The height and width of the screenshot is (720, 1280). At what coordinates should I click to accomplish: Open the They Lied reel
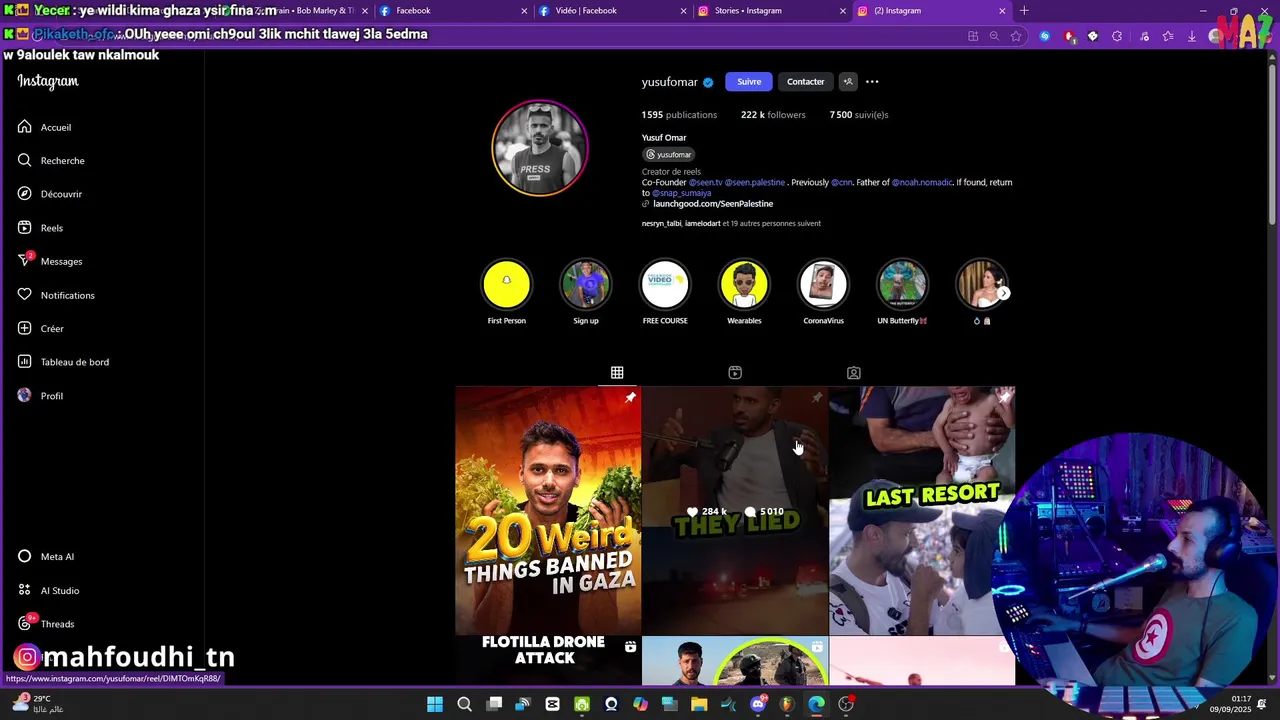coord(735,511)
